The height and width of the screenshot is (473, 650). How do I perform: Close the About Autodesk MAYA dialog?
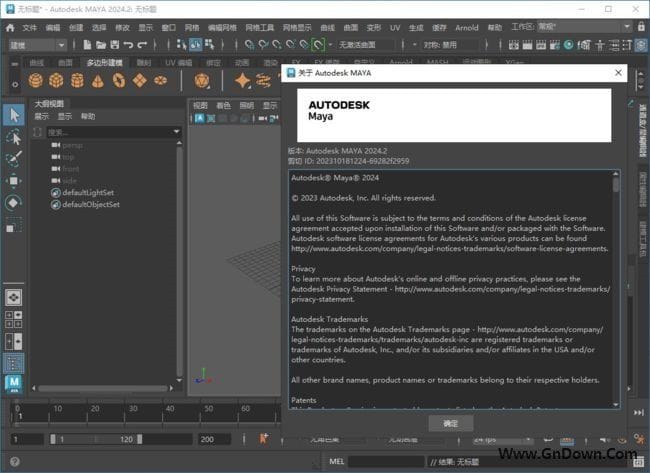[x=618, y=73]
